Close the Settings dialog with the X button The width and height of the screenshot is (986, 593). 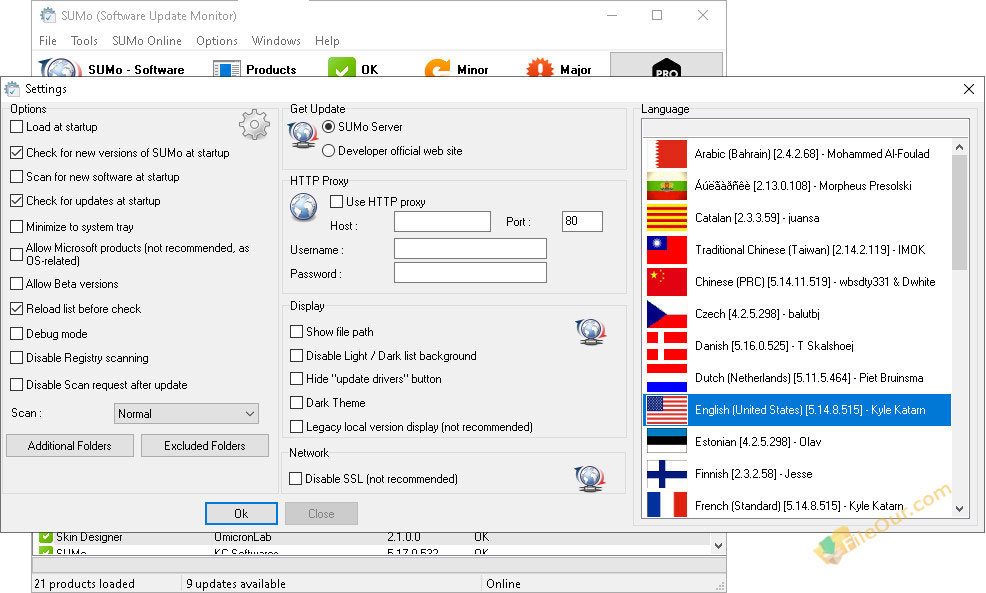coord(969,89)
